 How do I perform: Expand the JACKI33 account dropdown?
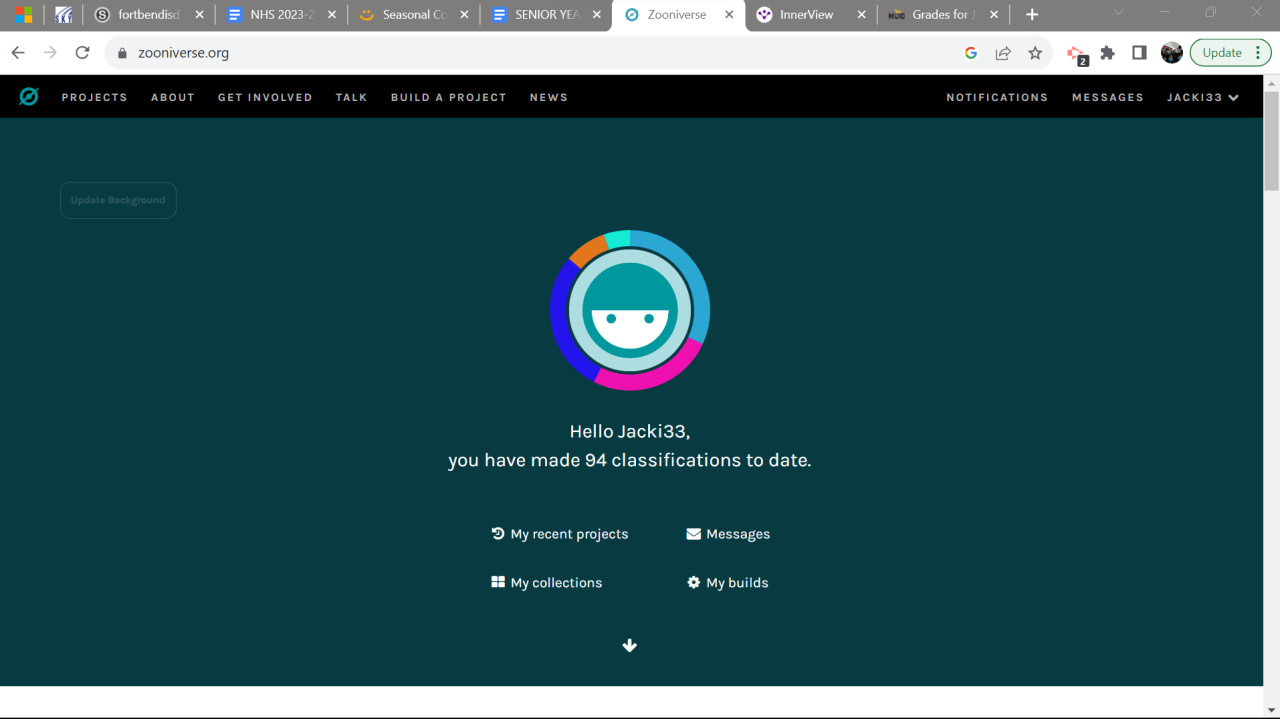pos(1203,97)
